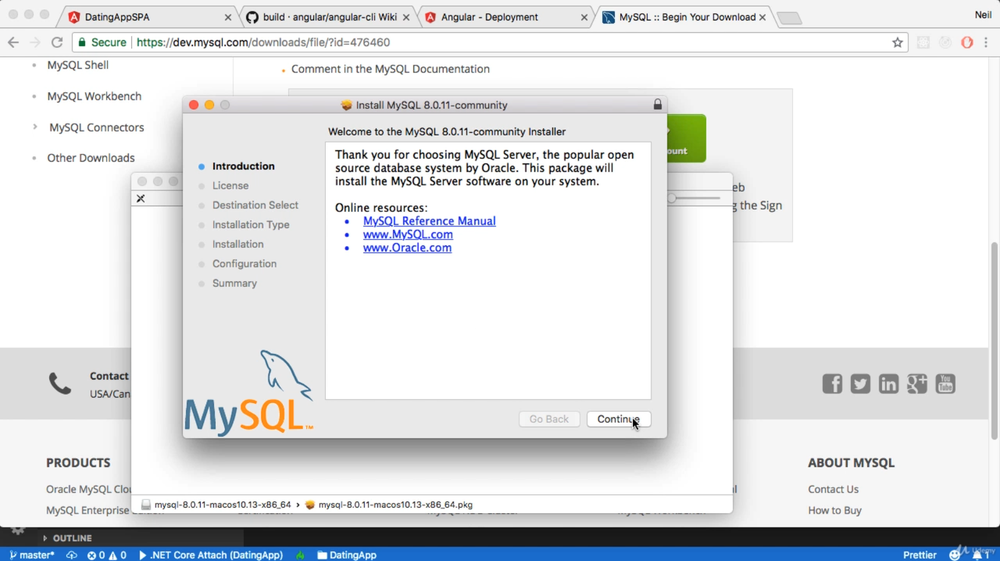
Task: Click the Facebook icon in footer
Action: [832, 384]
